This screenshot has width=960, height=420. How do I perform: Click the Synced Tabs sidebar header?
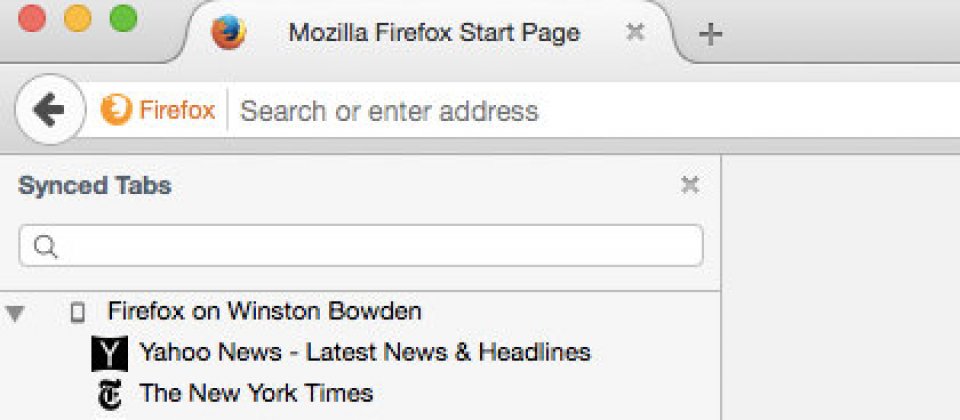click(x=95, y=186)
